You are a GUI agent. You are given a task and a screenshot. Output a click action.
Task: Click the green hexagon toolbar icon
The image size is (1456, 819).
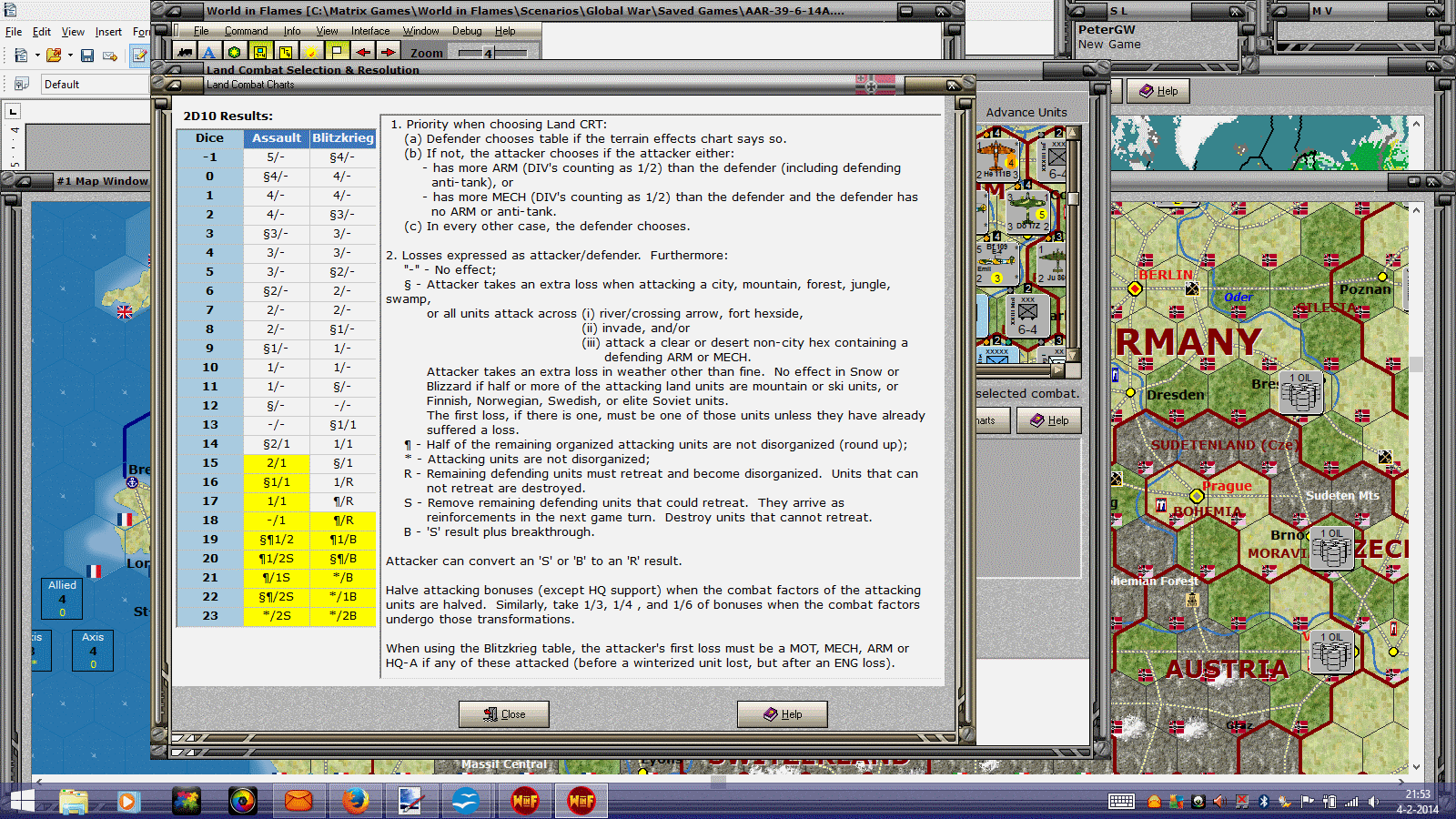pyautogui.click(x=235, y=53)
